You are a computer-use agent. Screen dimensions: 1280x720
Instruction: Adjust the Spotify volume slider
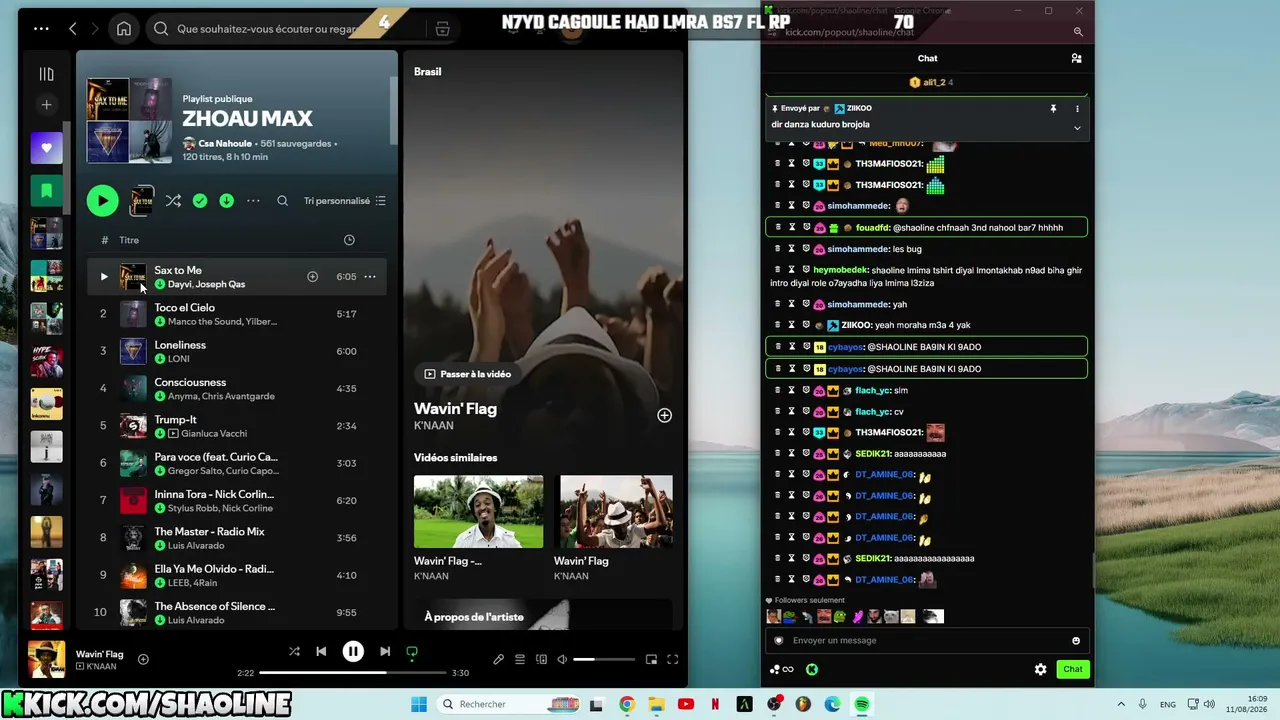point(604,660)
